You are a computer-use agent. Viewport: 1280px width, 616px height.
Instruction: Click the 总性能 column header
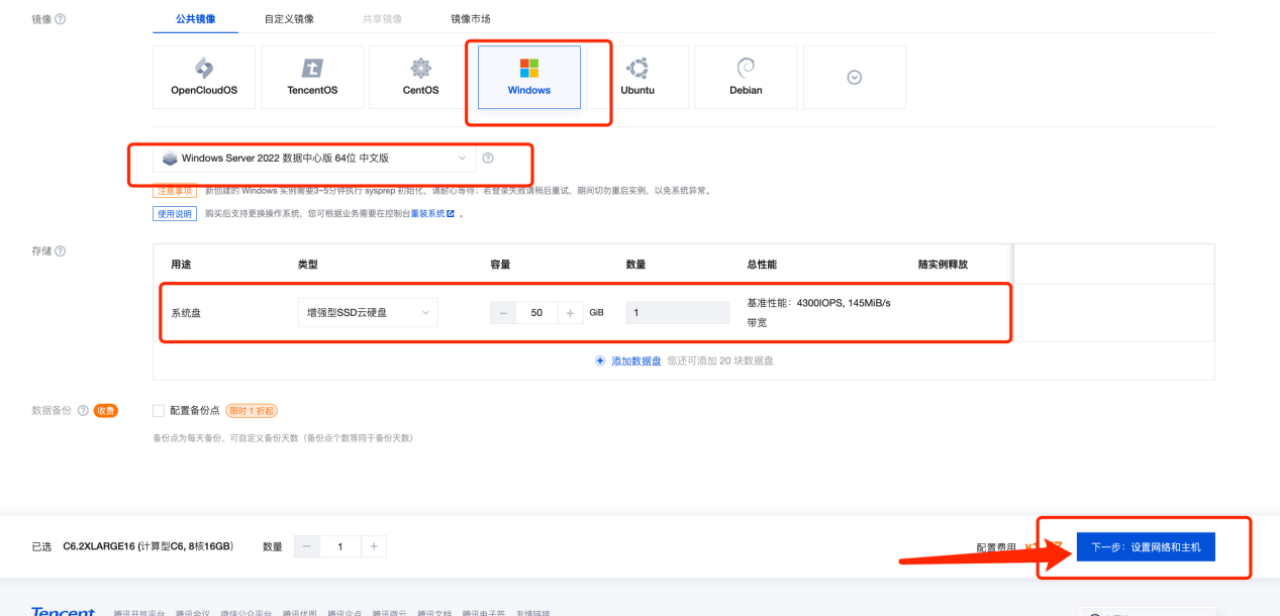click(762, 265)
